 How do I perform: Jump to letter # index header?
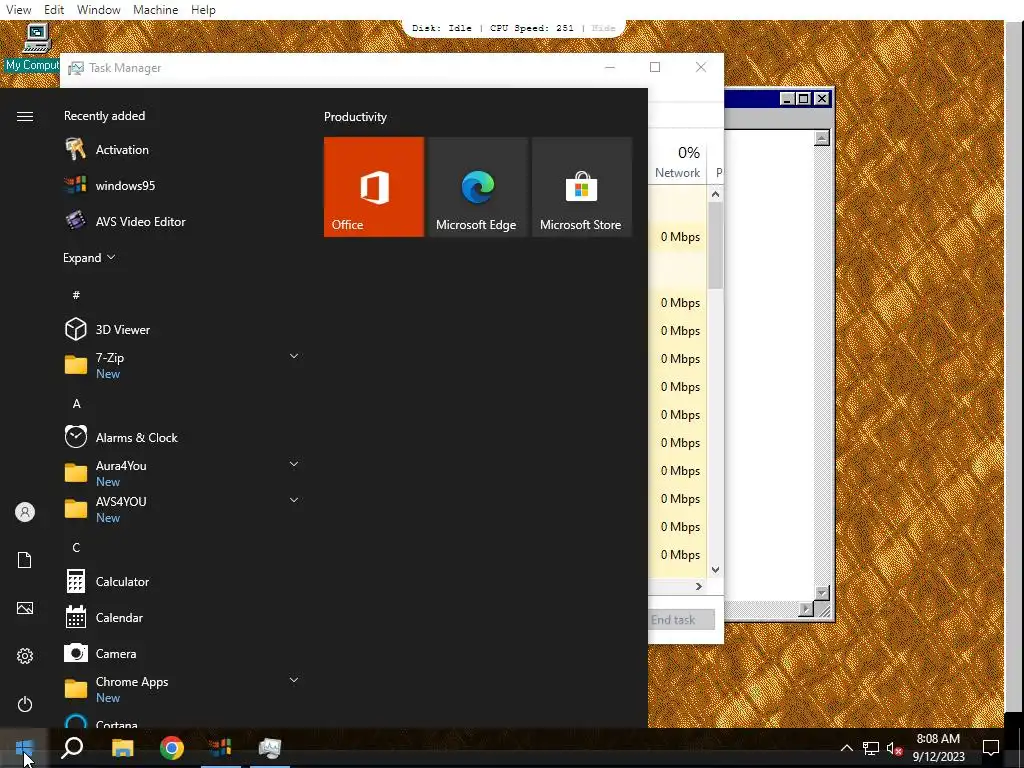tap(76, 295)
